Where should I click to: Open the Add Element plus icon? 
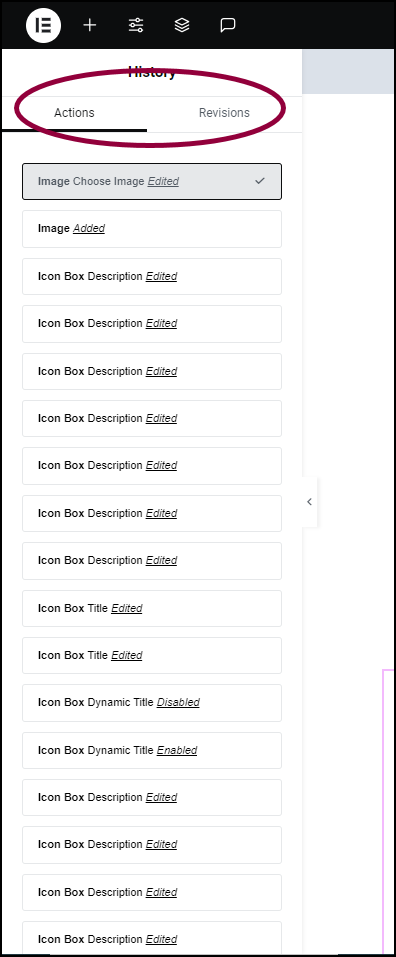coord(90,25)
